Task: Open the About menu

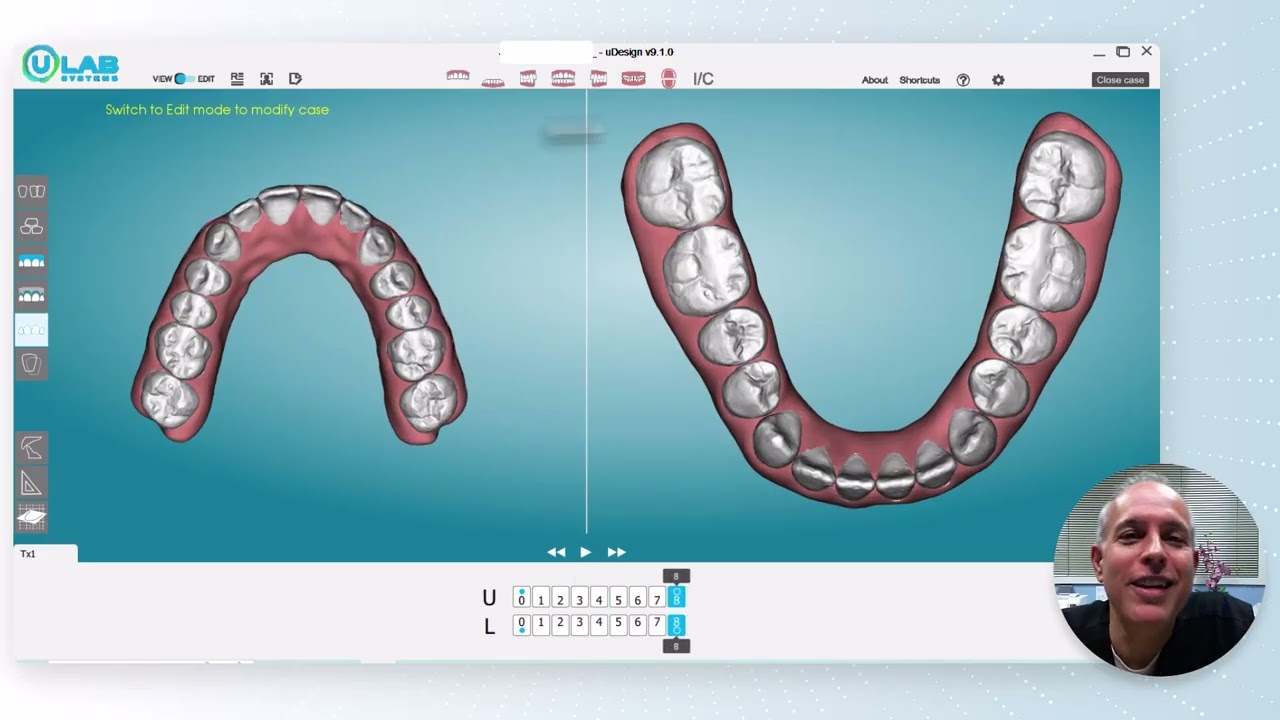Action: 875,80
